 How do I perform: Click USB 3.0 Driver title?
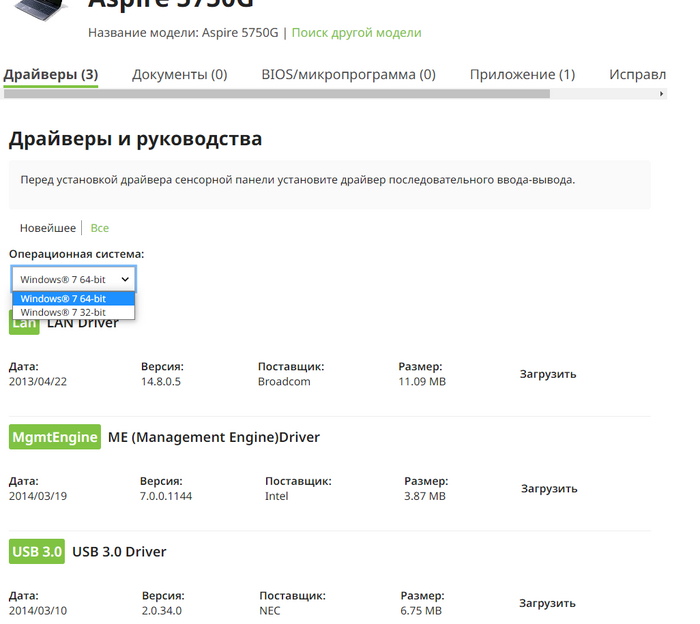[119, 552]
